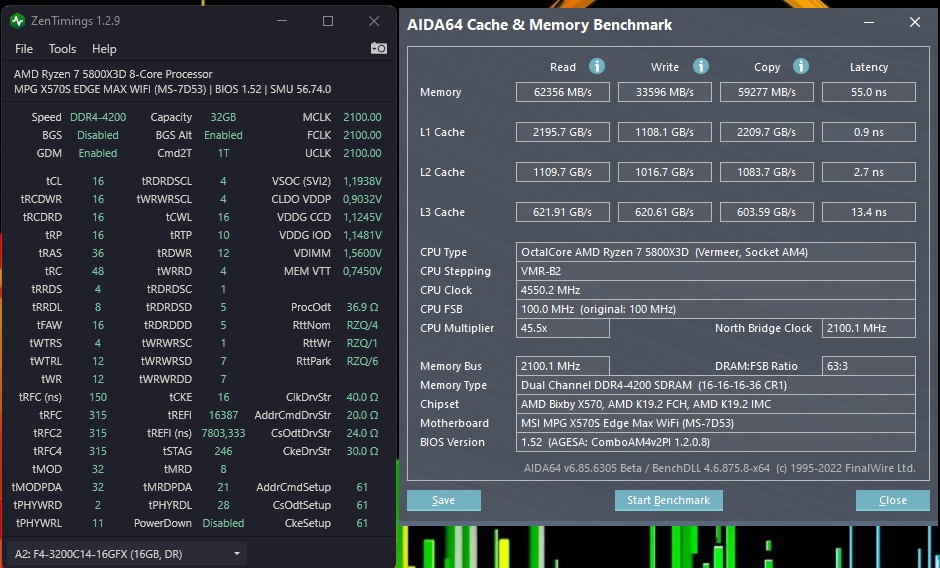Click the FCLK 2100.00 value
Image resolution: width=940 pixels, height=568 pixels.
point(362,135)
